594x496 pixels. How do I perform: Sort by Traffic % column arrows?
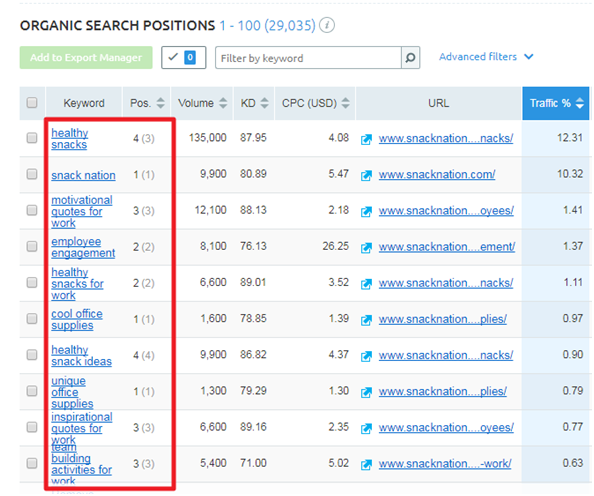(580, 103)
